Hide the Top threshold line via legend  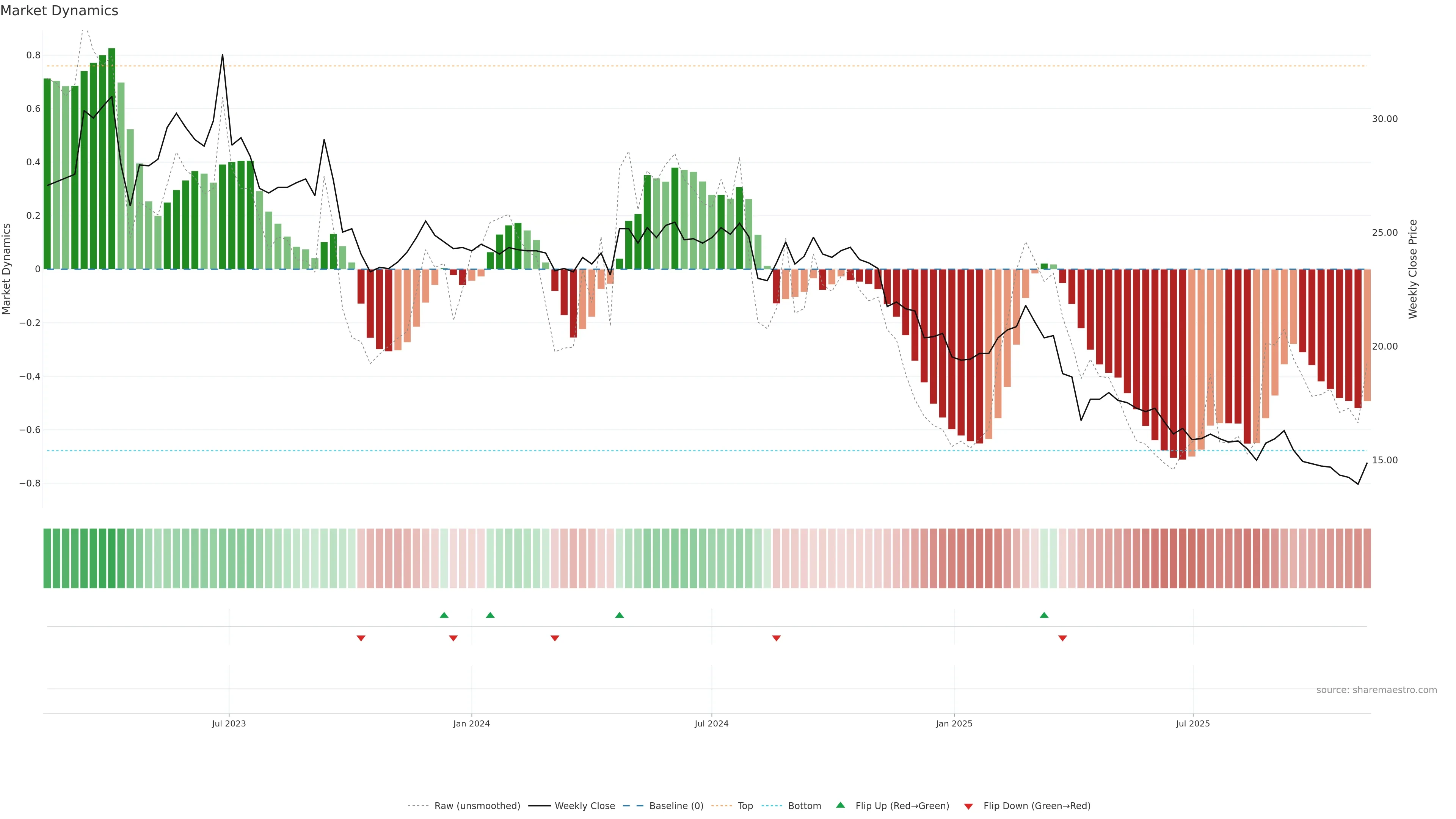[x=745, y=805]
